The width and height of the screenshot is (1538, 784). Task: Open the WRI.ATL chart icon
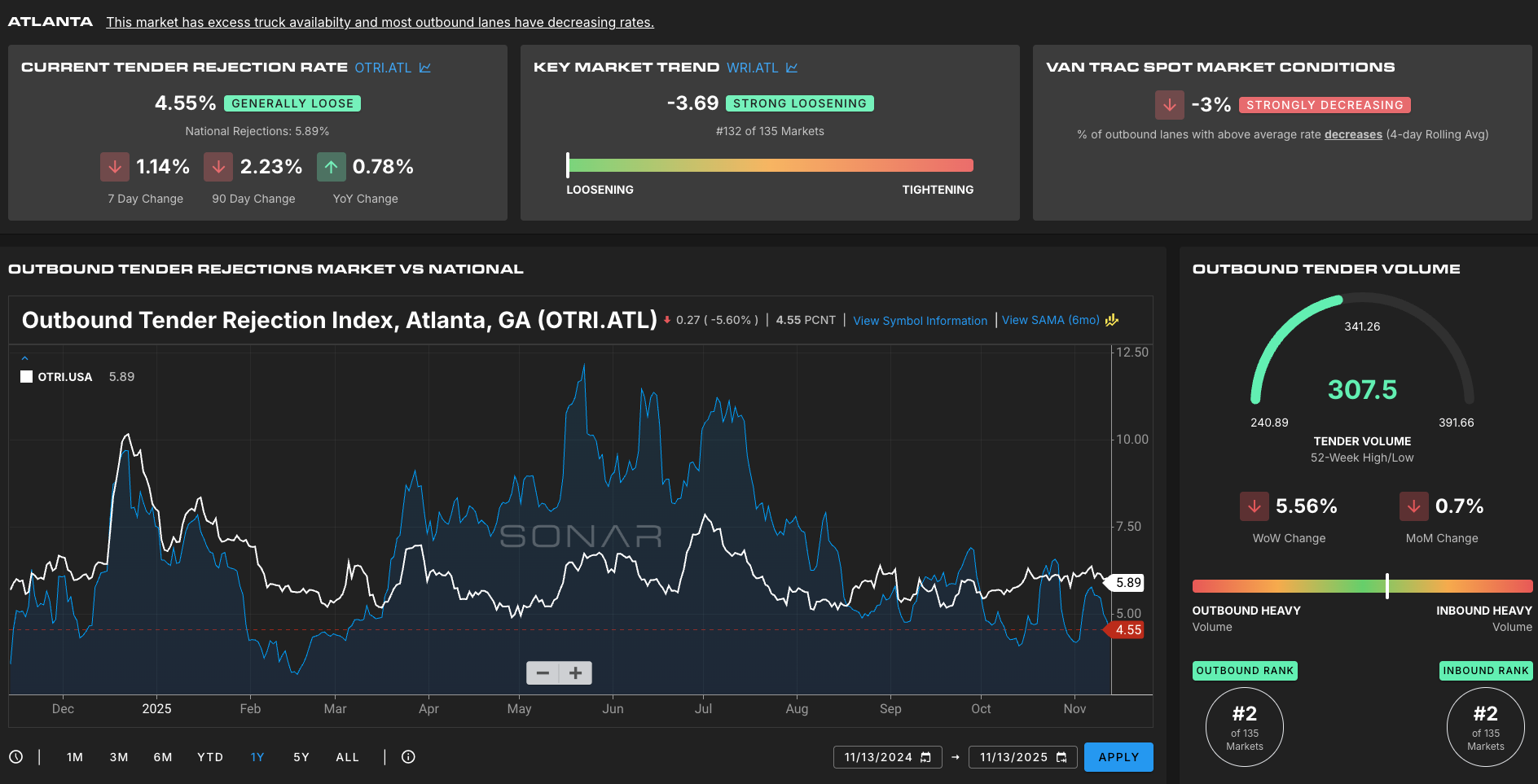coord(792,68)
